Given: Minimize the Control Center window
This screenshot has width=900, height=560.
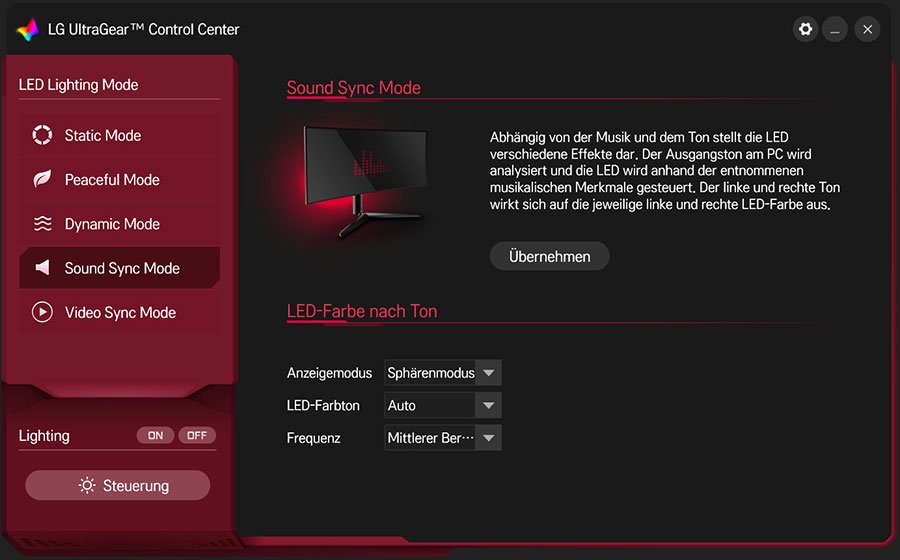Looking at the screenshot, I should coord(835,29).
